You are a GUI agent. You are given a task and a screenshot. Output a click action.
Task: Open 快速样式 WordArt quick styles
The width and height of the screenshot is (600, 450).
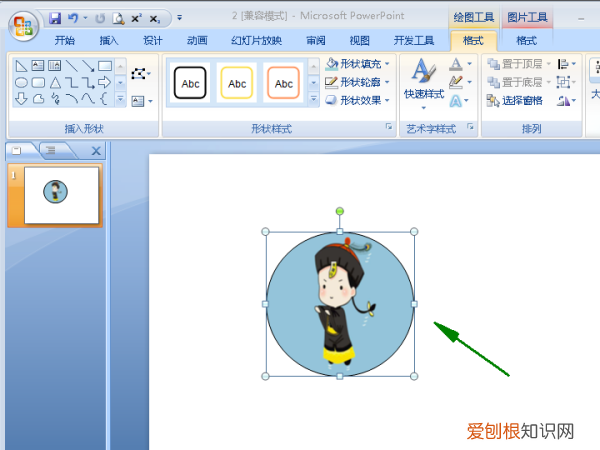click(424, 84)
